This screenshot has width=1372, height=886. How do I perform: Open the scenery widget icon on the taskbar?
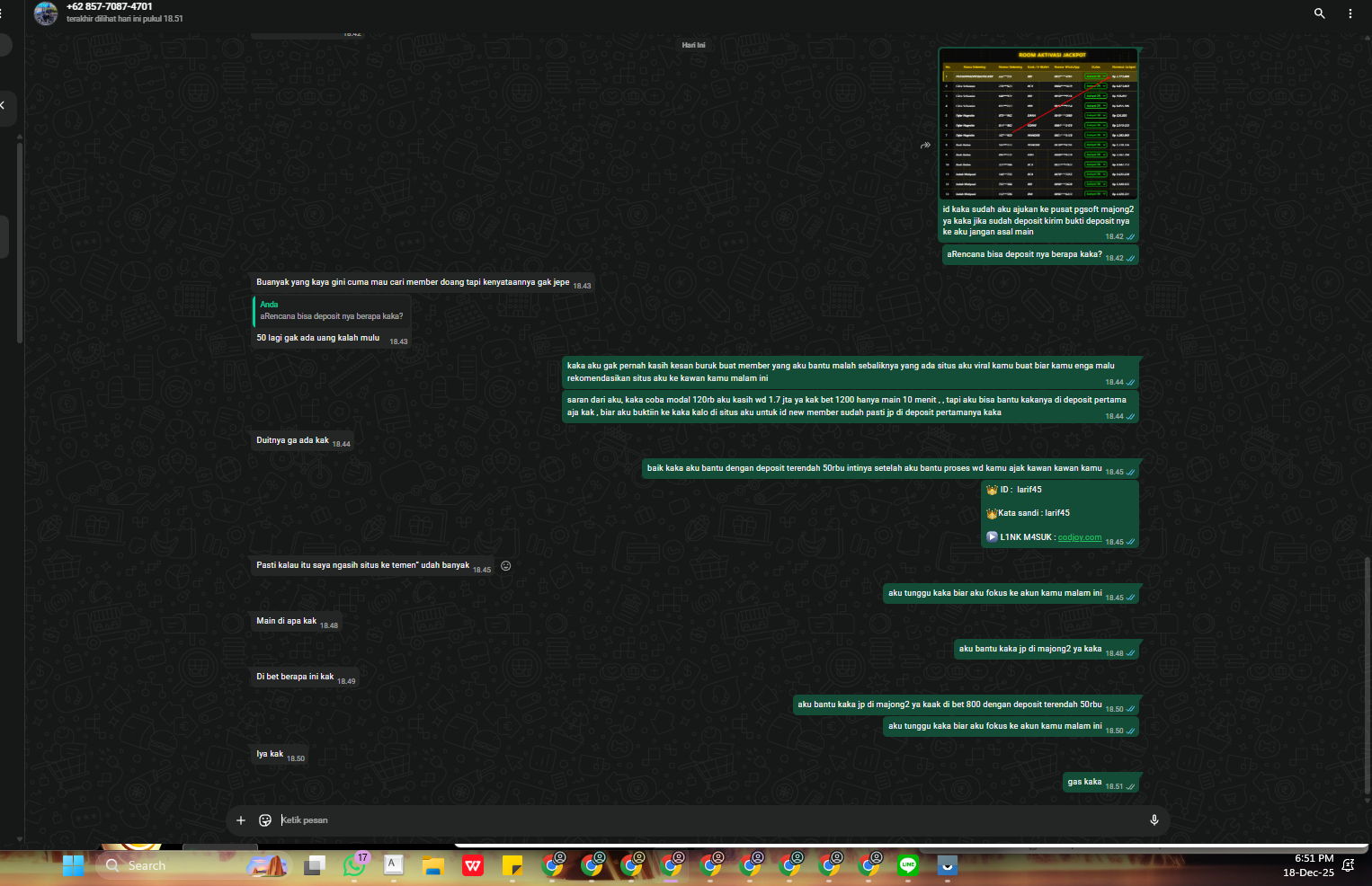(x=267, y=865)
